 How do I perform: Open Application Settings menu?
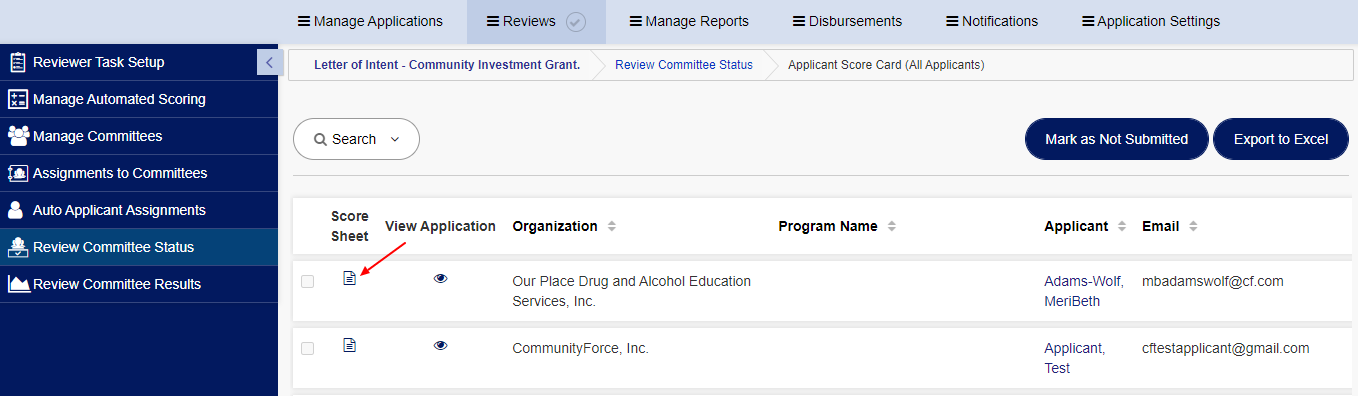coord(1150,21)
